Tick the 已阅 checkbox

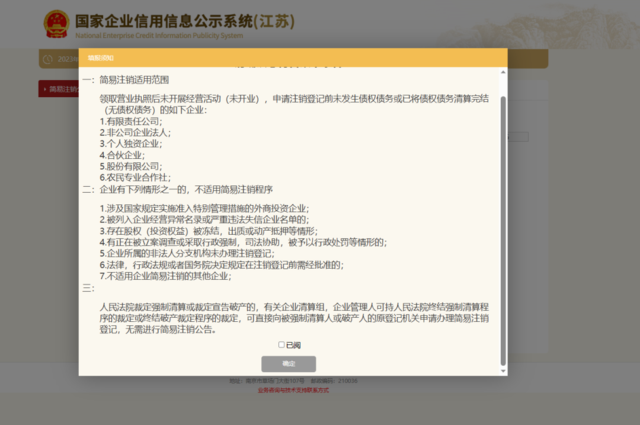281,345
